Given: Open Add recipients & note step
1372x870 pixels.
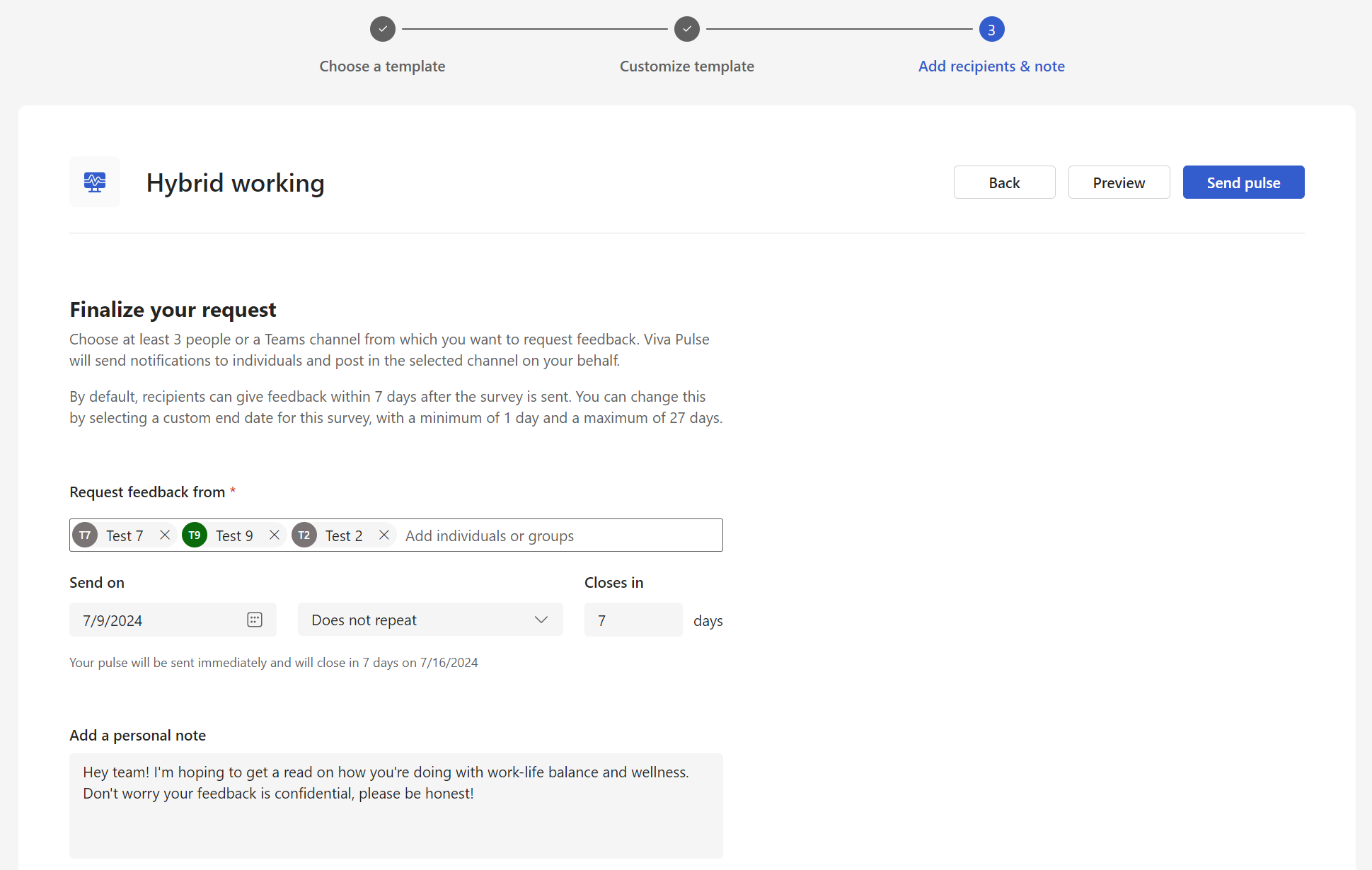Looking at the screenshot, I should (x=991, y=66).
